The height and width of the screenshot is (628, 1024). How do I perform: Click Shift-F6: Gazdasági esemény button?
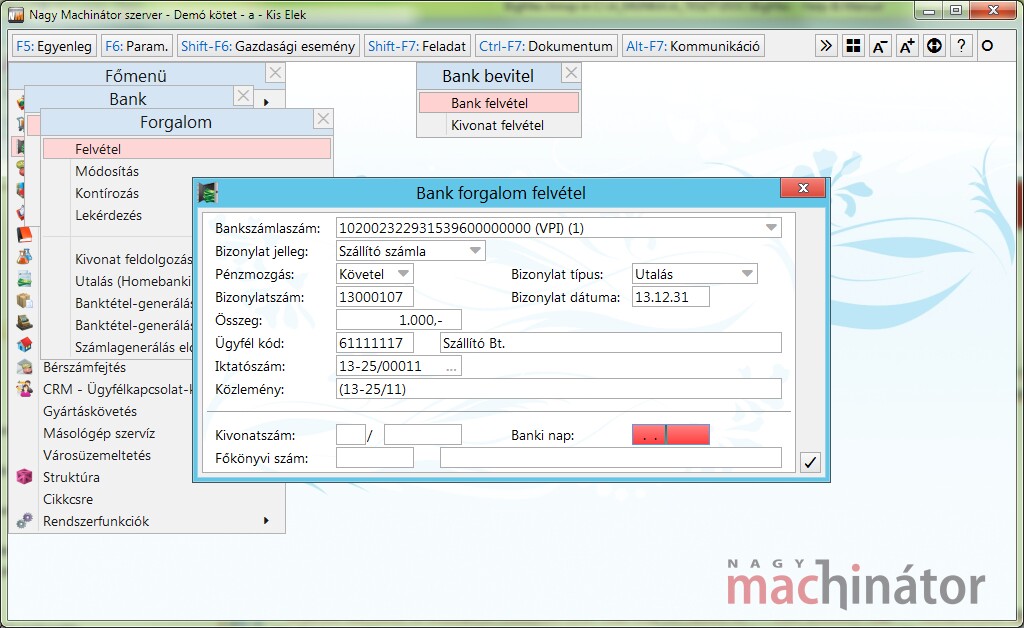[268, 46]
